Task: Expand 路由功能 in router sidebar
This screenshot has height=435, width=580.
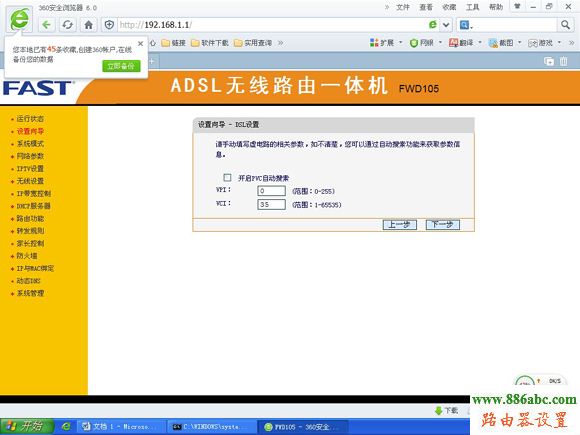Action: 30,219
